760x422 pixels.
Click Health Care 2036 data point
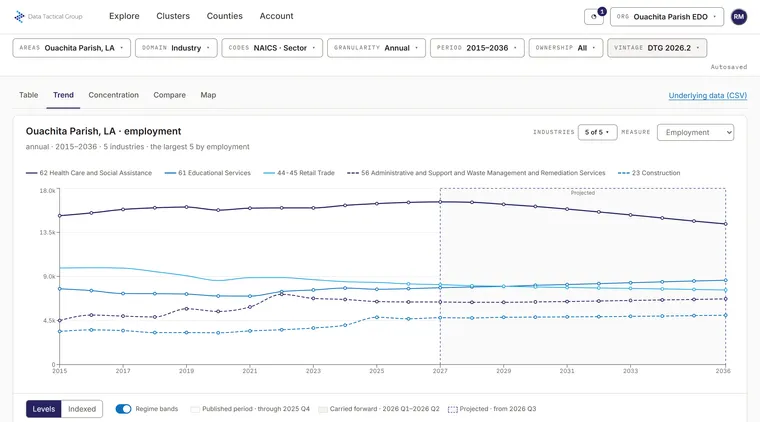point(726,224)
